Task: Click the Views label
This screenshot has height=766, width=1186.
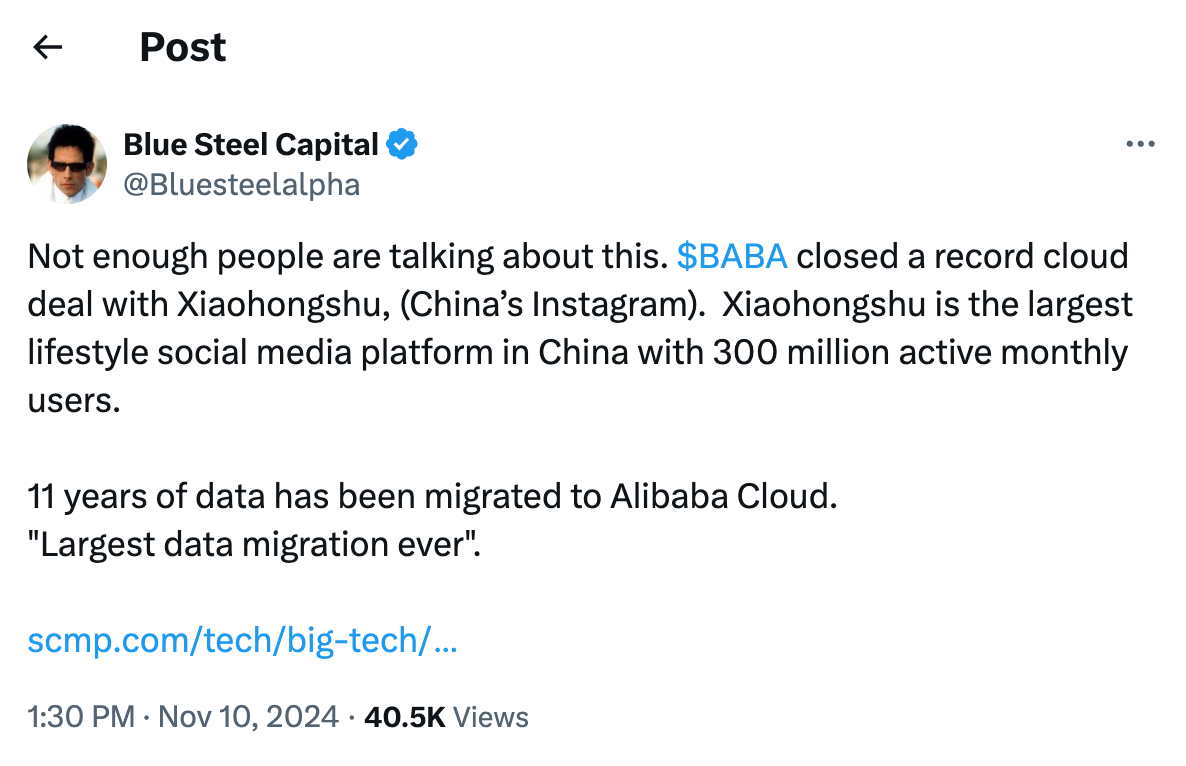Action: coord(490,716)
